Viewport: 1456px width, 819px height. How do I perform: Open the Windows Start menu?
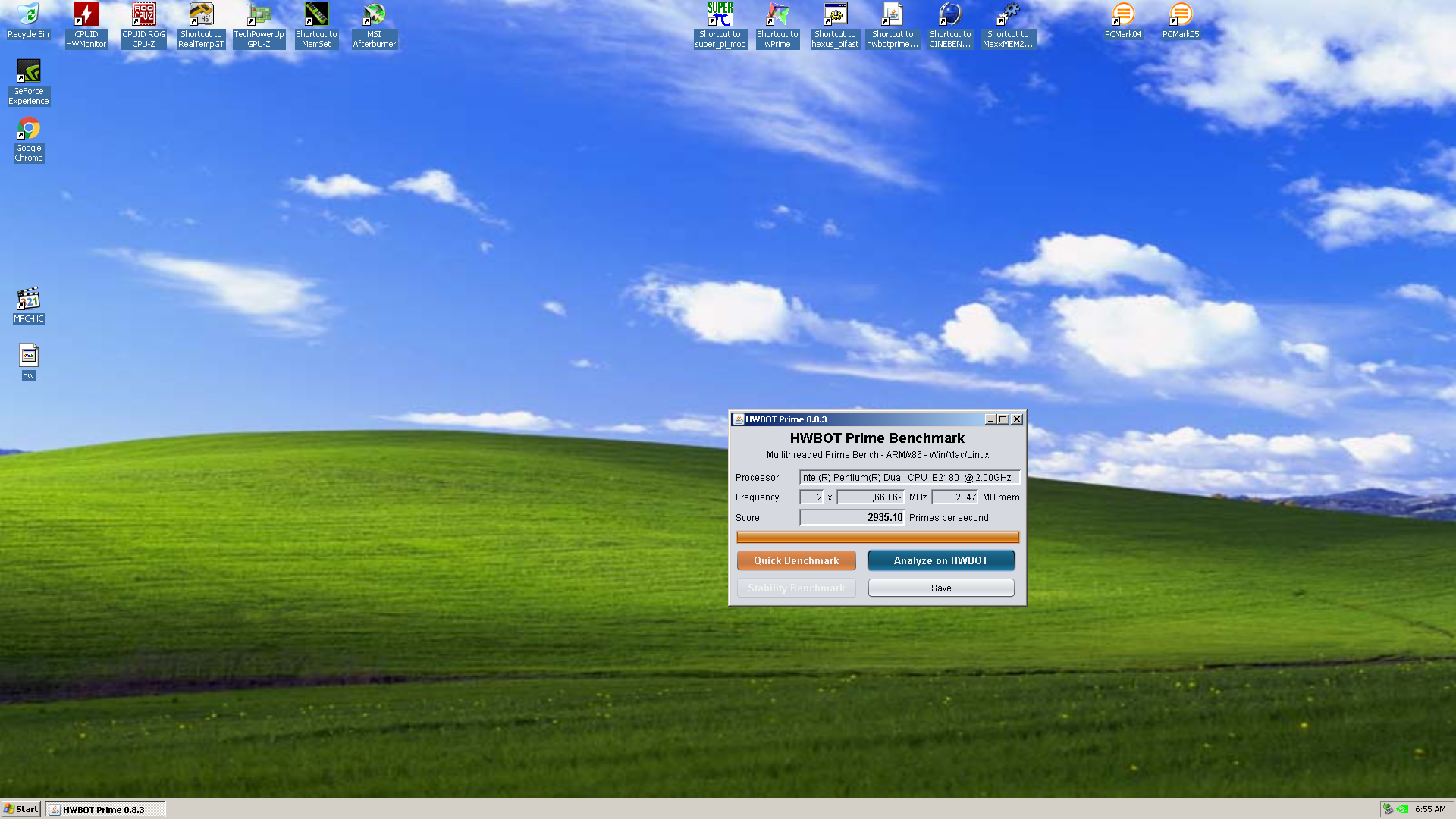pos(20,809)
